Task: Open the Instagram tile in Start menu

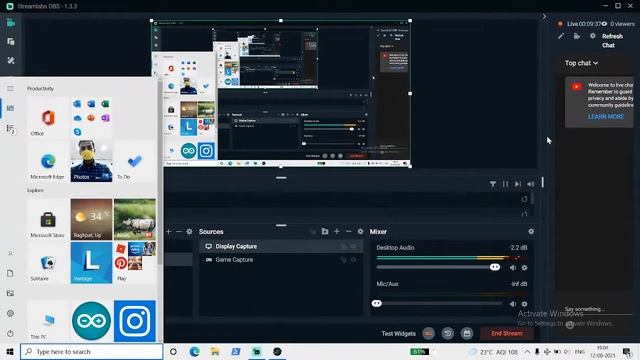Action: coord(135,321)
